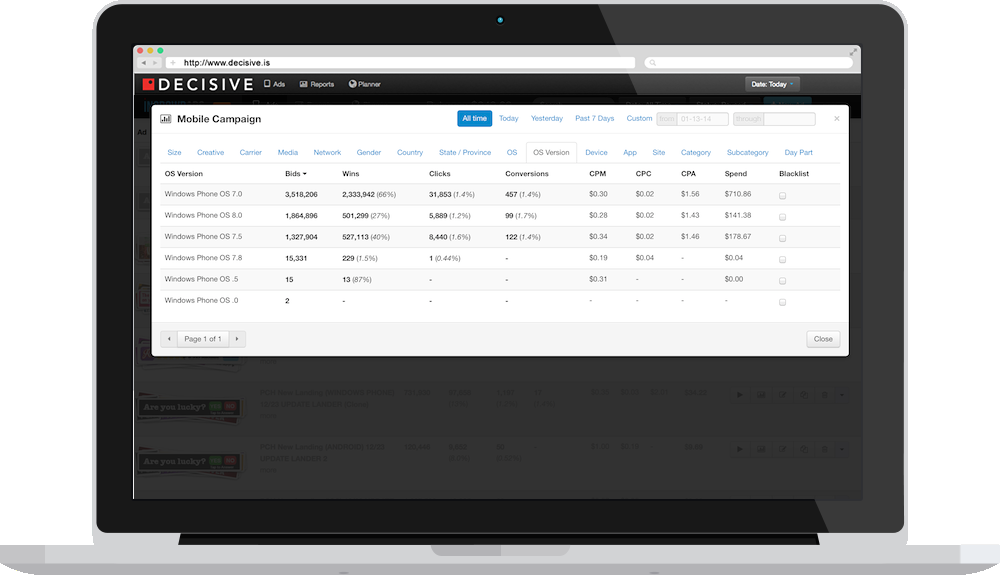Go to previous page with left arrow
Image resolution: width=1000 pixels, height=575 pixels.
(x=169, y=339)
